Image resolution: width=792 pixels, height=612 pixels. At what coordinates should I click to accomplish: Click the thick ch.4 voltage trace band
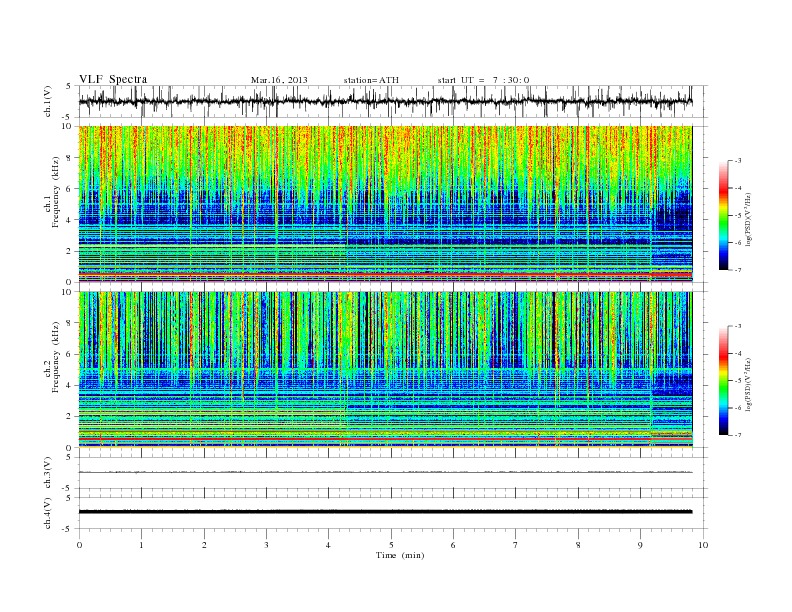[x=385, y=512]
